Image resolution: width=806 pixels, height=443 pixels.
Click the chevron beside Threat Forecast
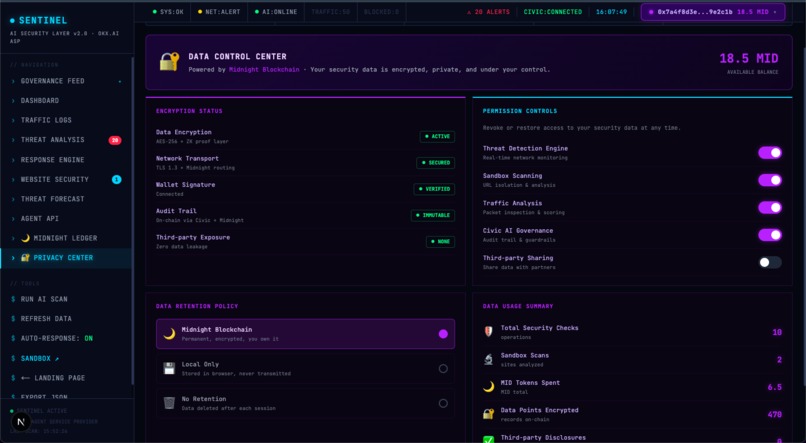coord(13,199)
